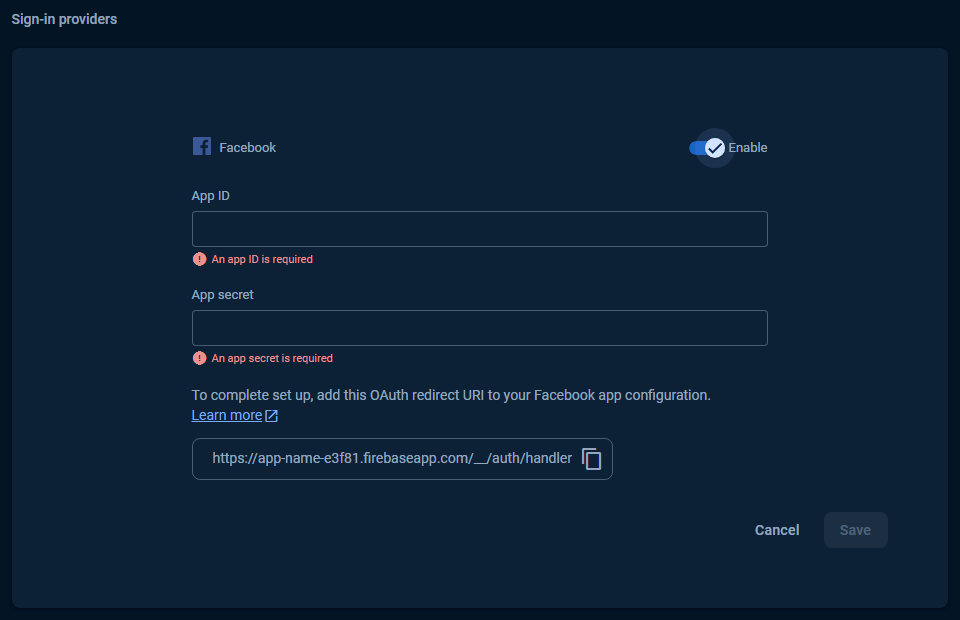Click the App secret error warning icon
Image resolution: width=960 pixels, height=620 pixels.
(x=200, y=358)
